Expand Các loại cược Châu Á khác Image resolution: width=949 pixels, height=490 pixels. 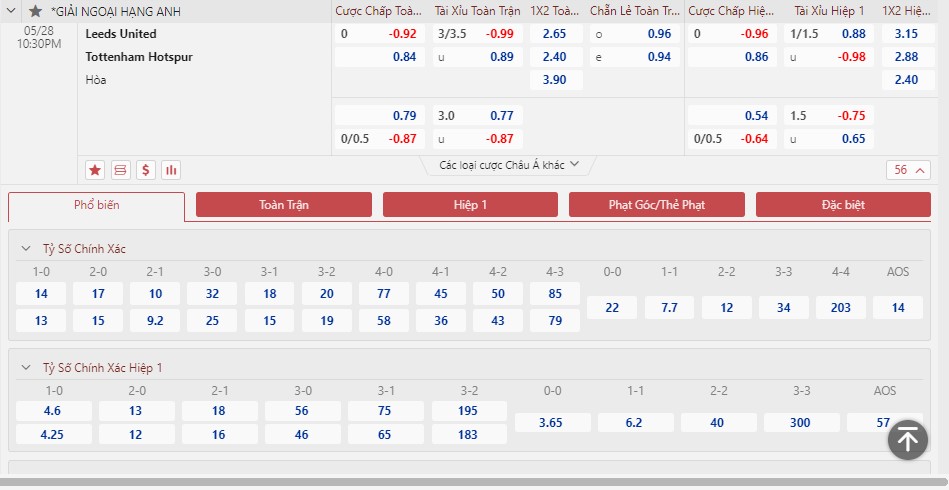tap(509, 165)
